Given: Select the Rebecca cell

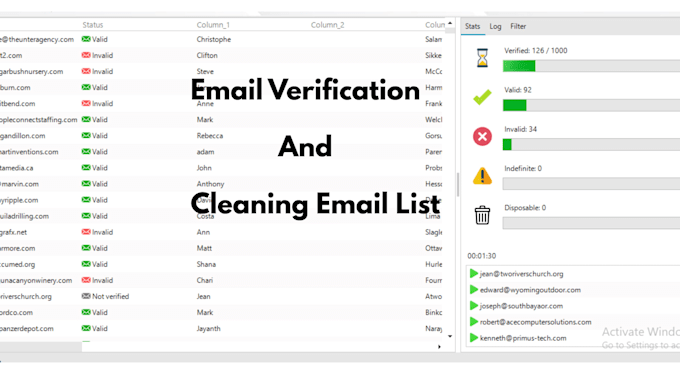Looking at the screenshot, I should (x=210, y=136).
